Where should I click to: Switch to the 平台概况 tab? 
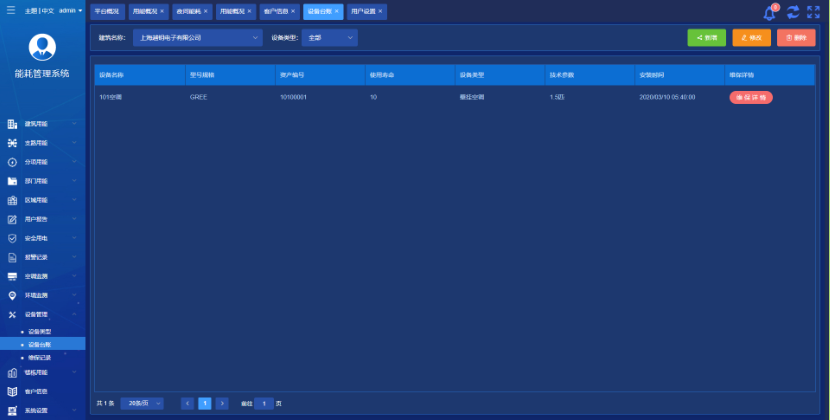(x=107, y=12)
